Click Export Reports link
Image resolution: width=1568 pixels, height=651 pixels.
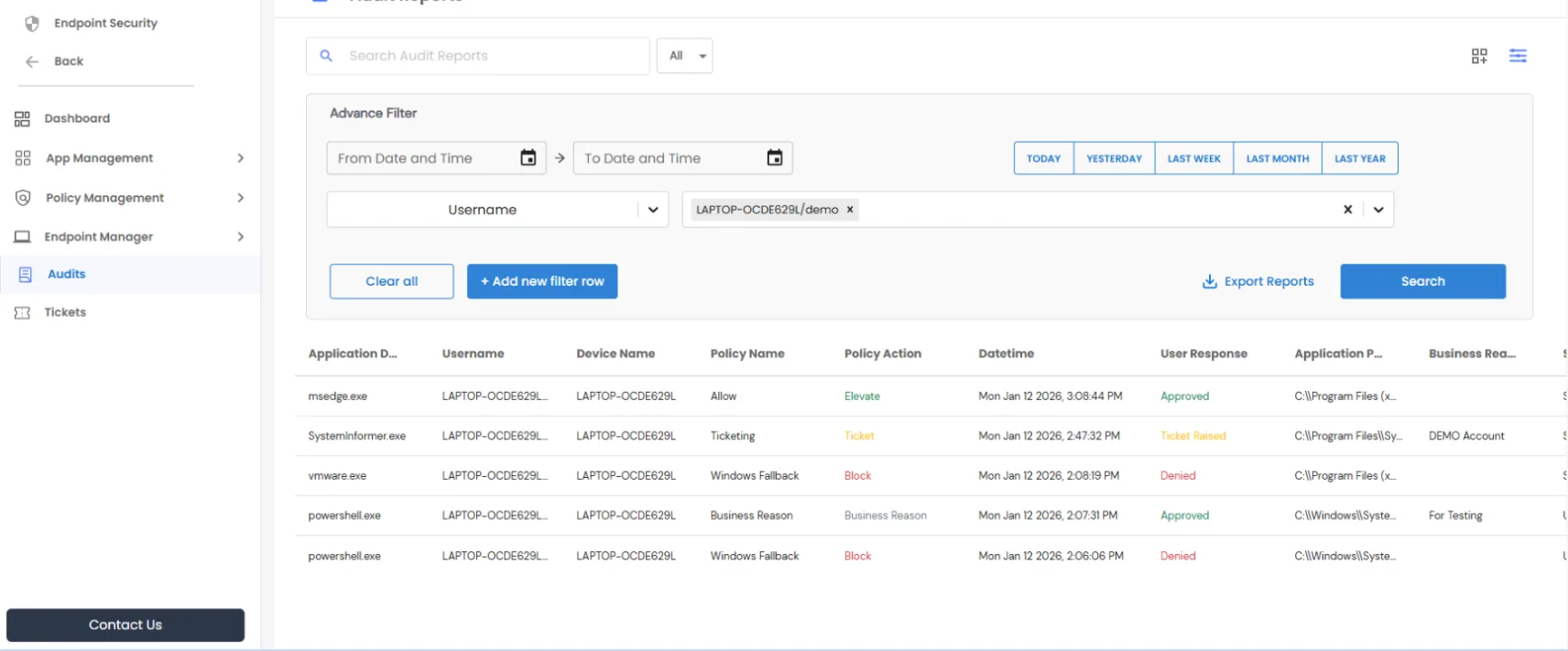1258,281
